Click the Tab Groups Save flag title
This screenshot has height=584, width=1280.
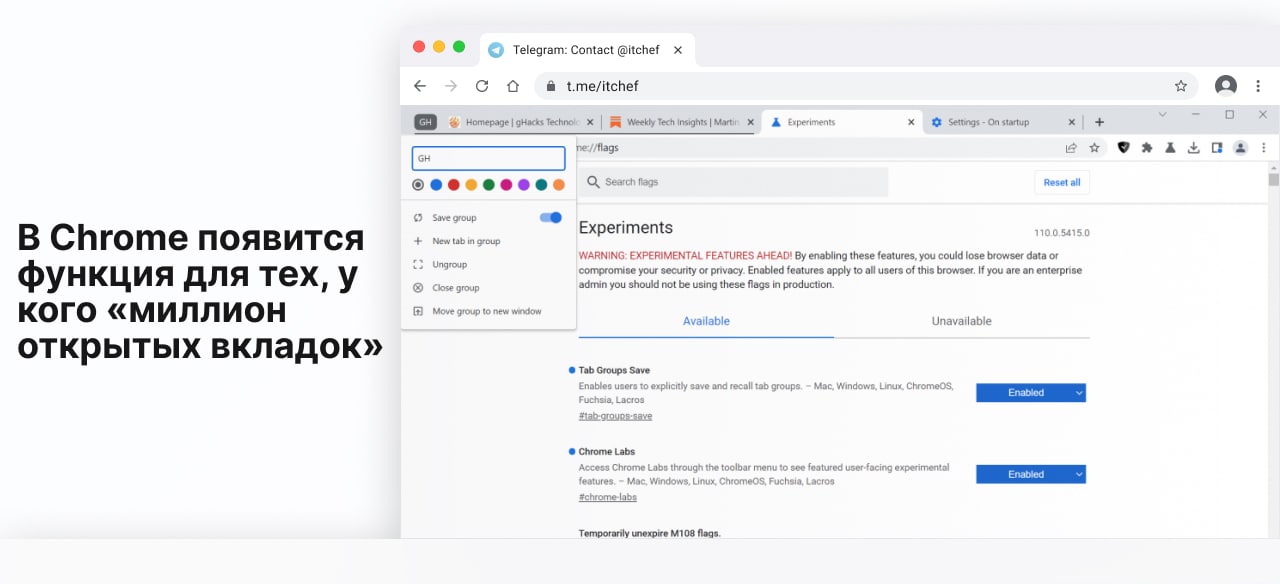tap(614, 370)
